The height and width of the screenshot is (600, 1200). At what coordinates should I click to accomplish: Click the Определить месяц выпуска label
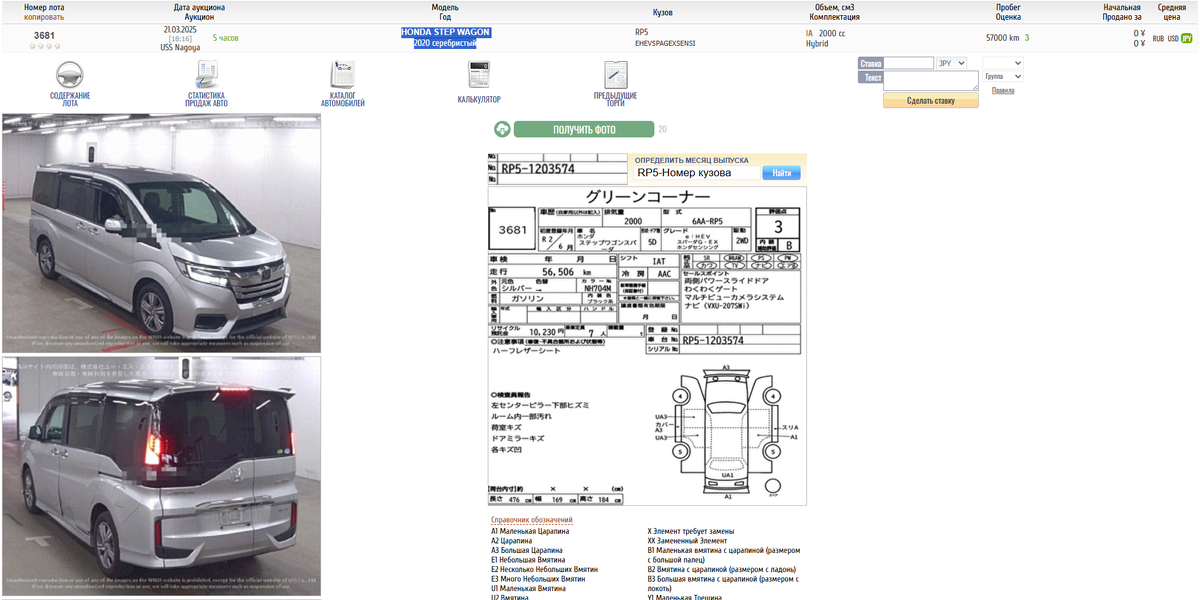(x=691, y=160)
